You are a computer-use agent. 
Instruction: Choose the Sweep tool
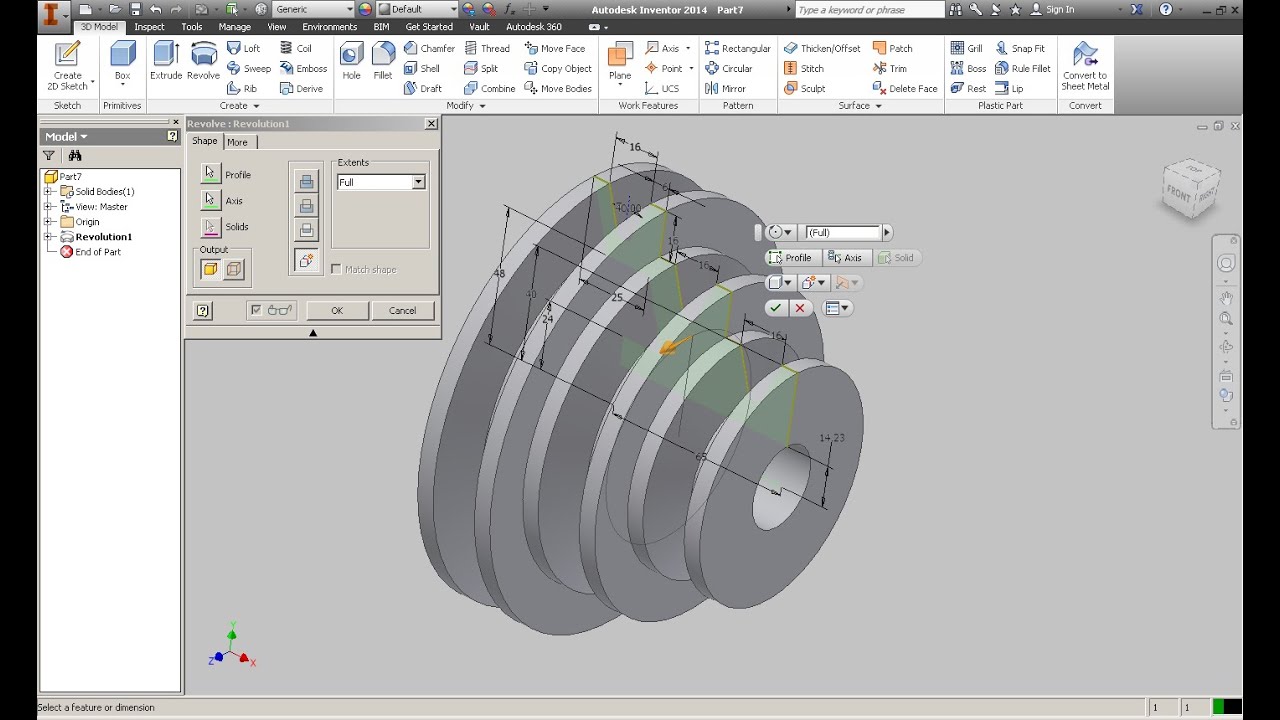point(248,68)
